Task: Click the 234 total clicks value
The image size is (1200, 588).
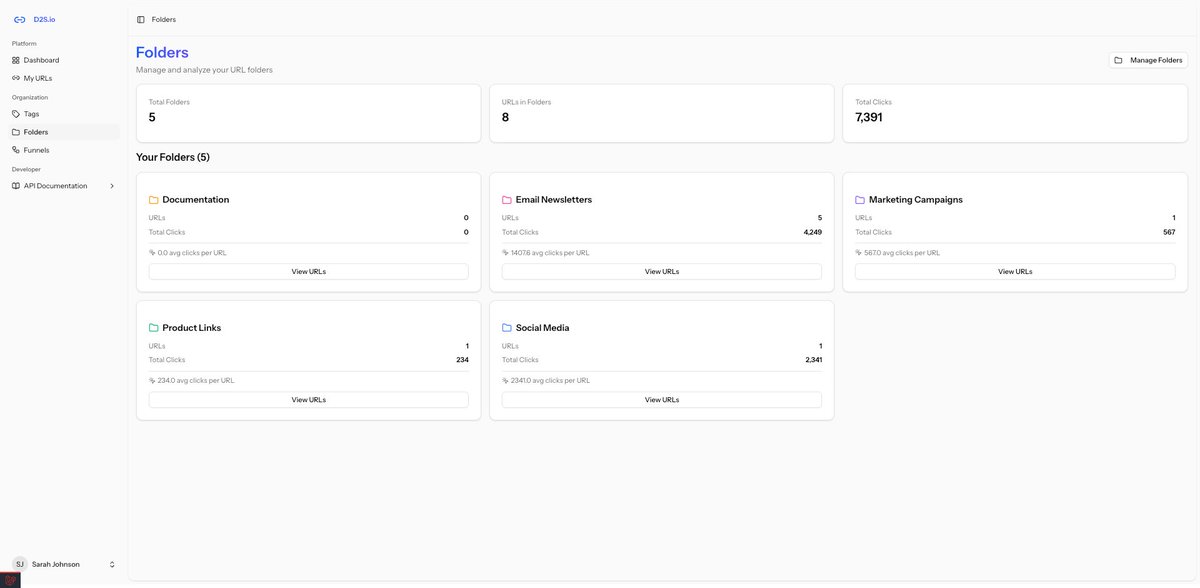Action: click(x=462, y=360)
